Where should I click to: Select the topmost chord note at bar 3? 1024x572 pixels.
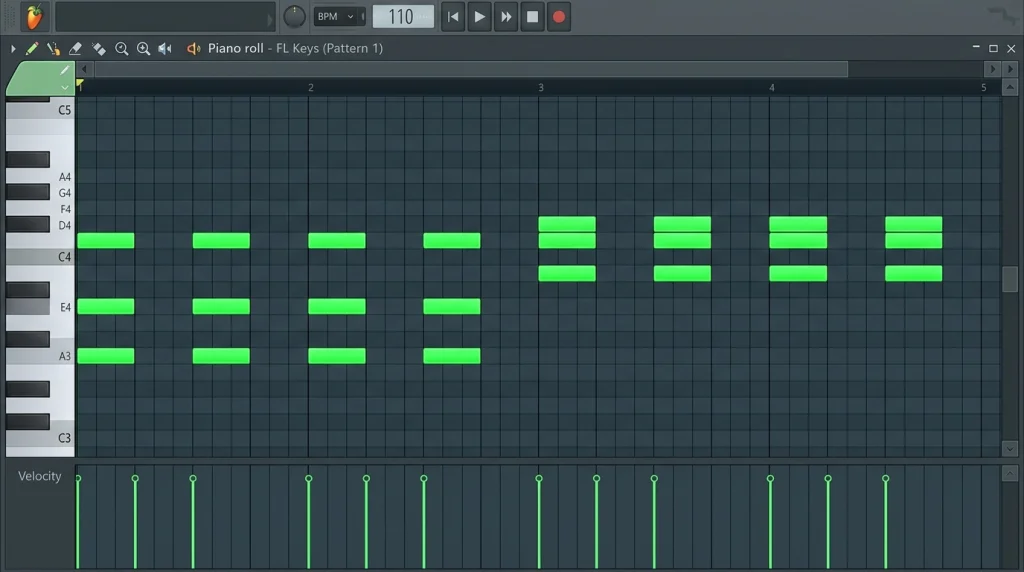[567, 224]
